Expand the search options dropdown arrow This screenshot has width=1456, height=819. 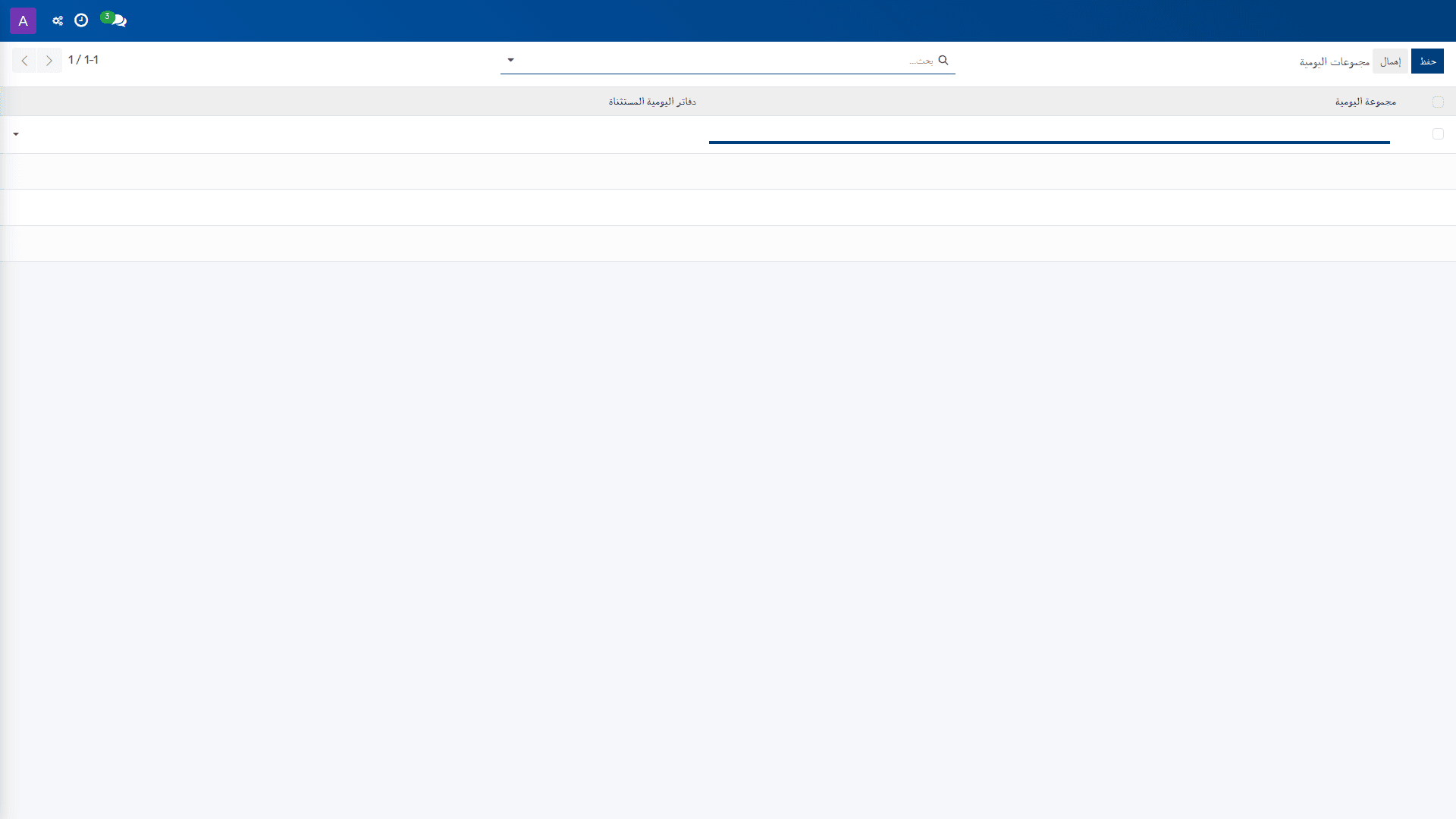pos(510,60)
